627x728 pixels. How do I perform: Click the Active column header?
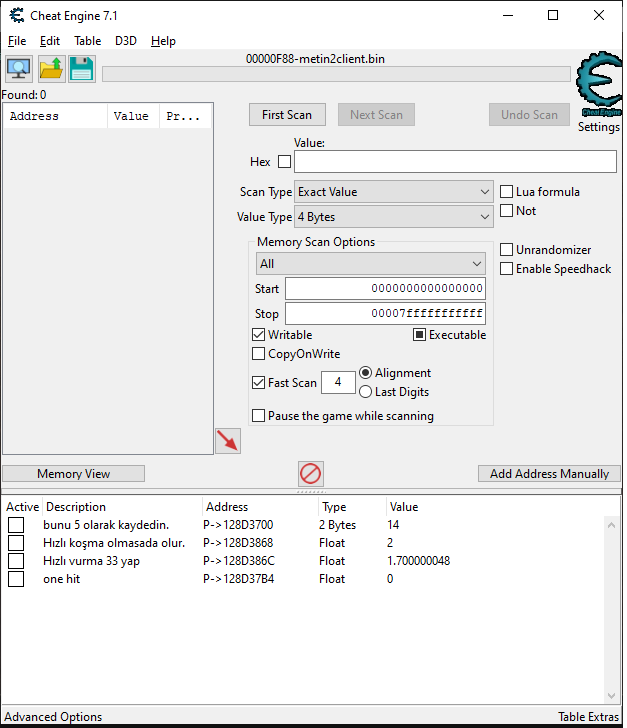22,507
